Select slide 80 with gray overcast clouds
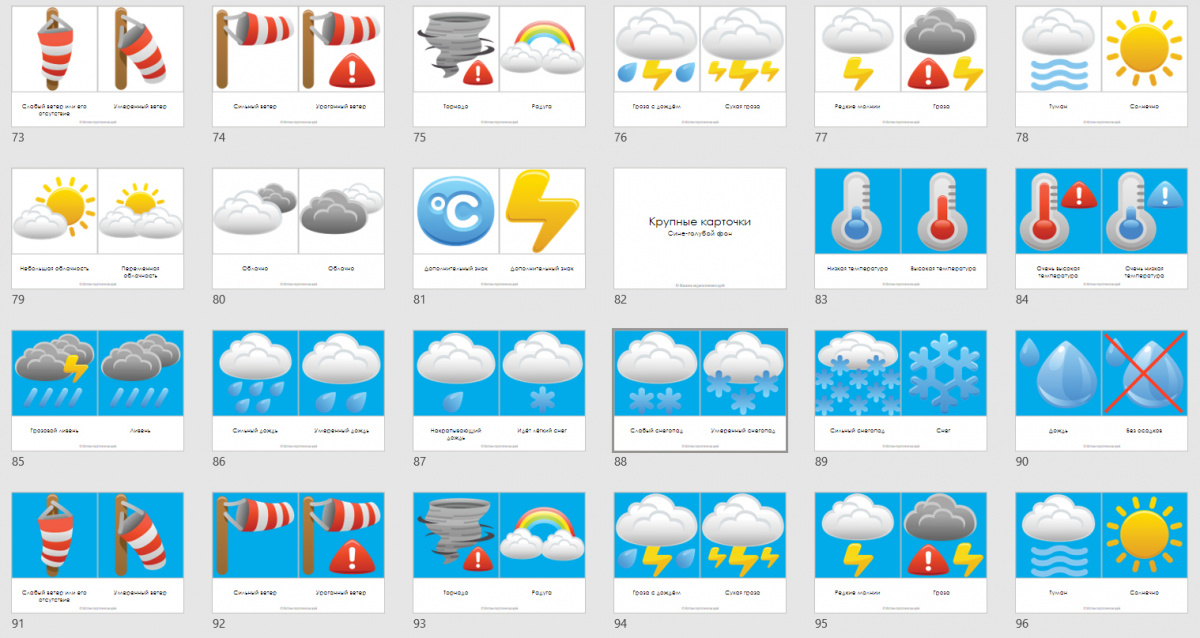The image size is (1200, 638). (x=298, y=228)
